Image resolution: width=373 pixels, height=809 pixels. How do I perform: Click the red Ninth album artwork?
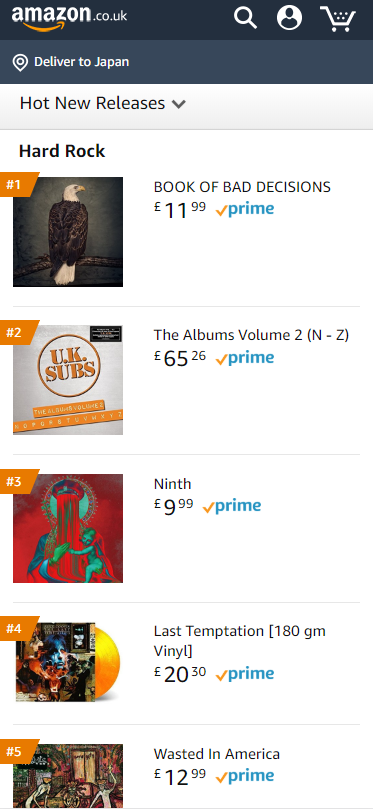coord(68,528)
